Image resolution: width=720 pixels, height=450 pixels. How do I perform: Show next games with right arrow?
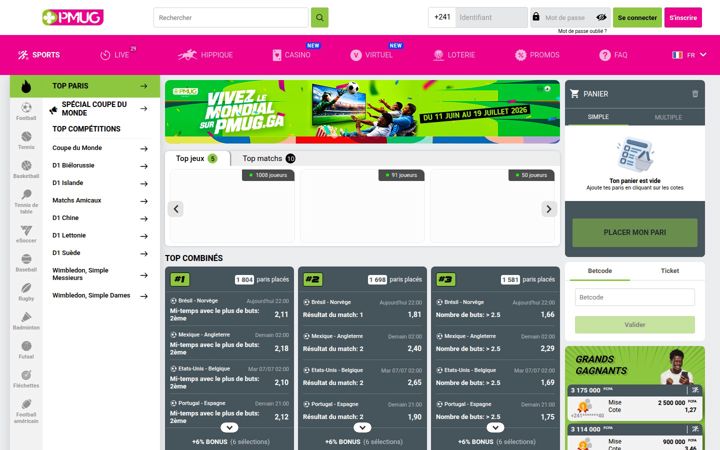pyautogui.click(x=549, y=209)
